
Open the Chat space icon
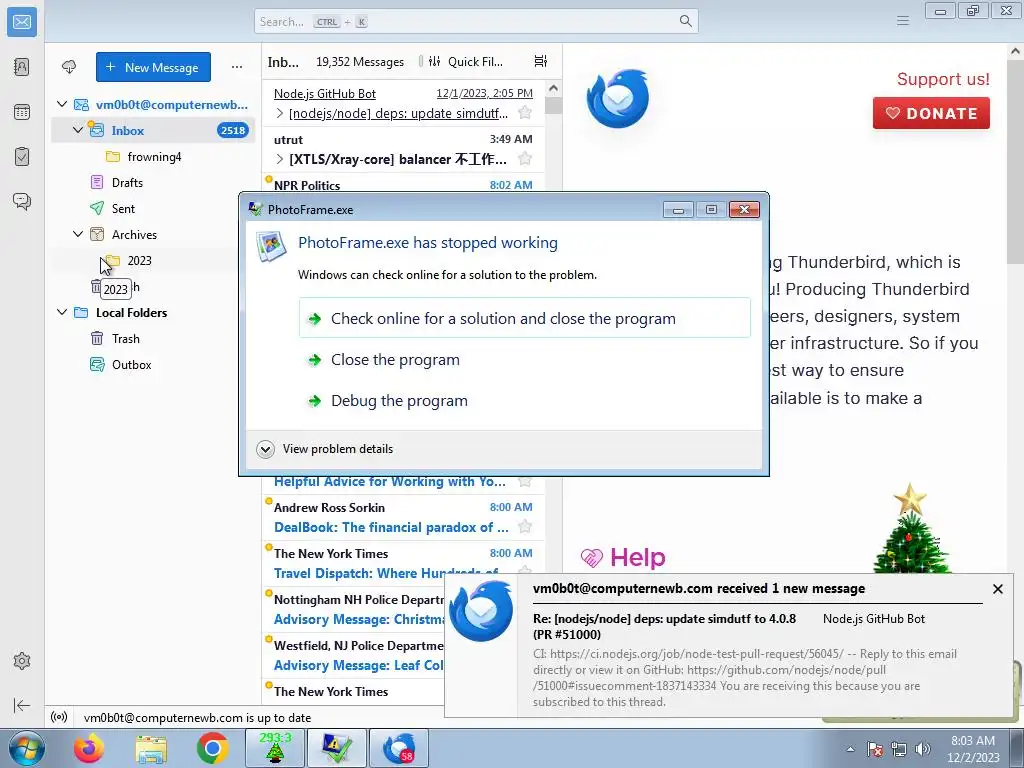[x=22, y=201]
